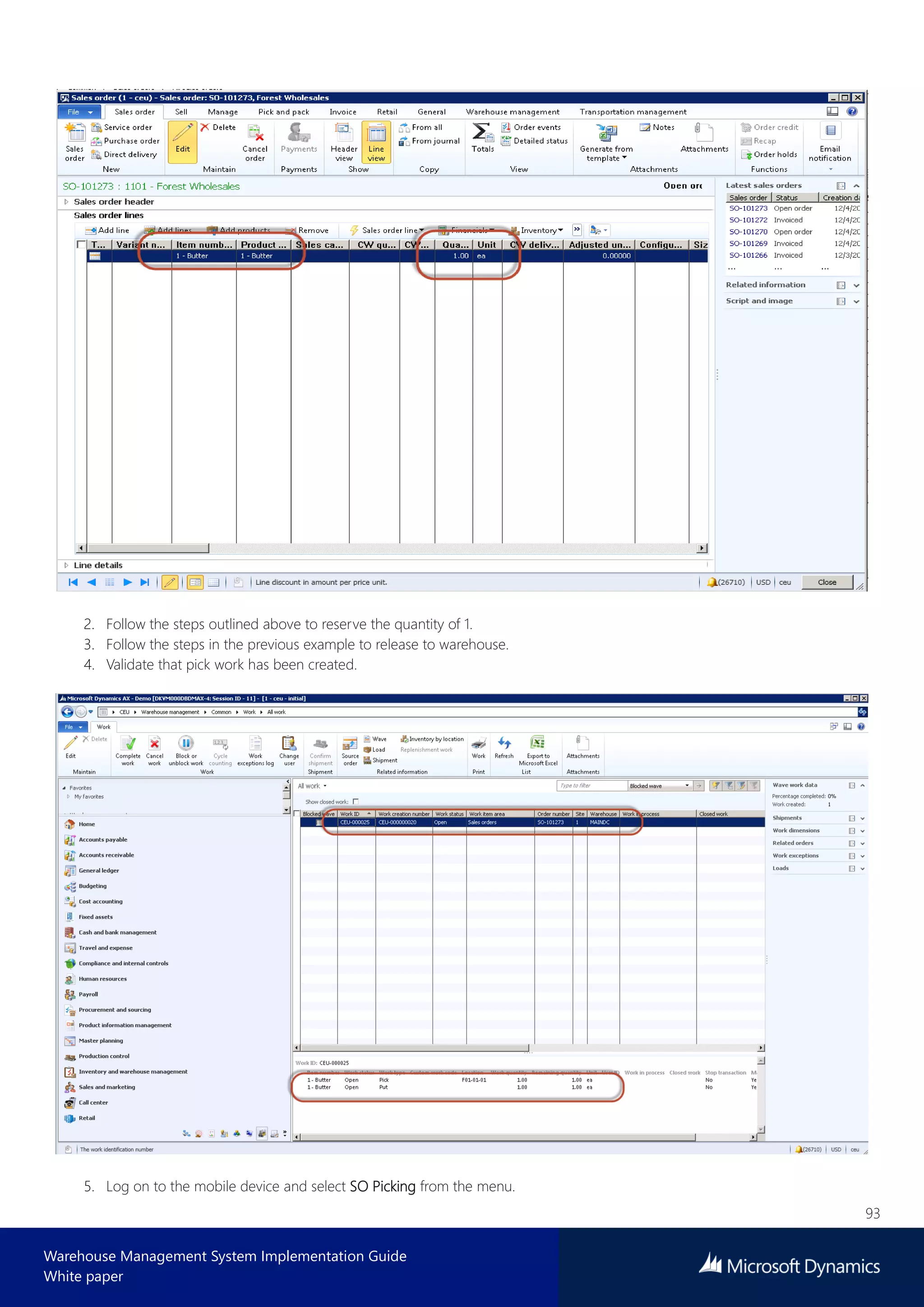Open Warehouse management ribbon tab

click(512, 111)
